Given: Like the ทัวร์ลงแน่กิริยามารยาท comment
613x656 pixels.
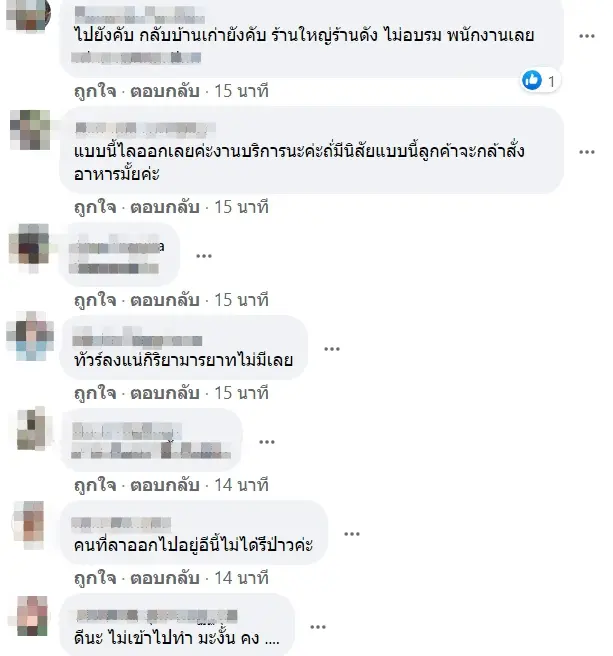Looking at the screenshot, I should click(x=95, y=393).
